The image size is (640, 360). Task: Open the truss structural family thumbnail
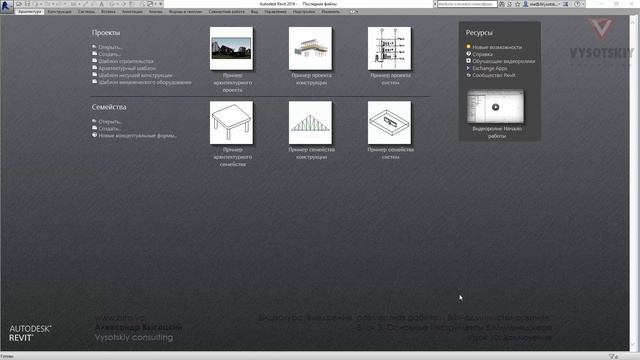310,123
